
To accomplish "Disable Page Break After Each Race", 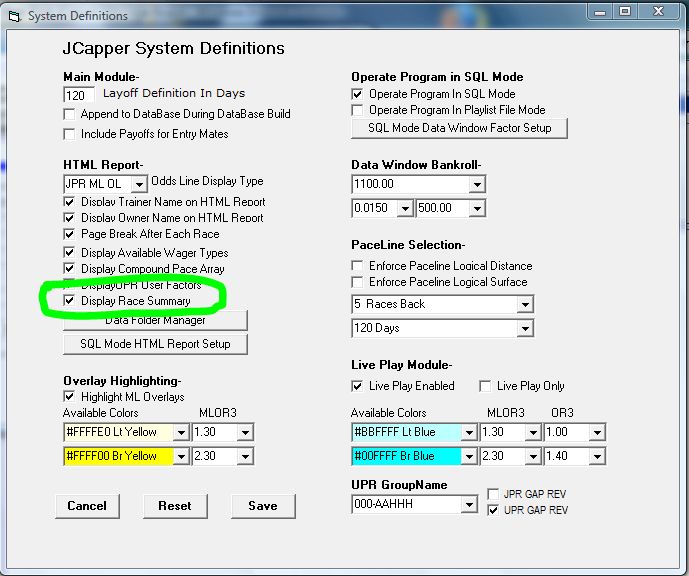I will (x=69, y=234).
